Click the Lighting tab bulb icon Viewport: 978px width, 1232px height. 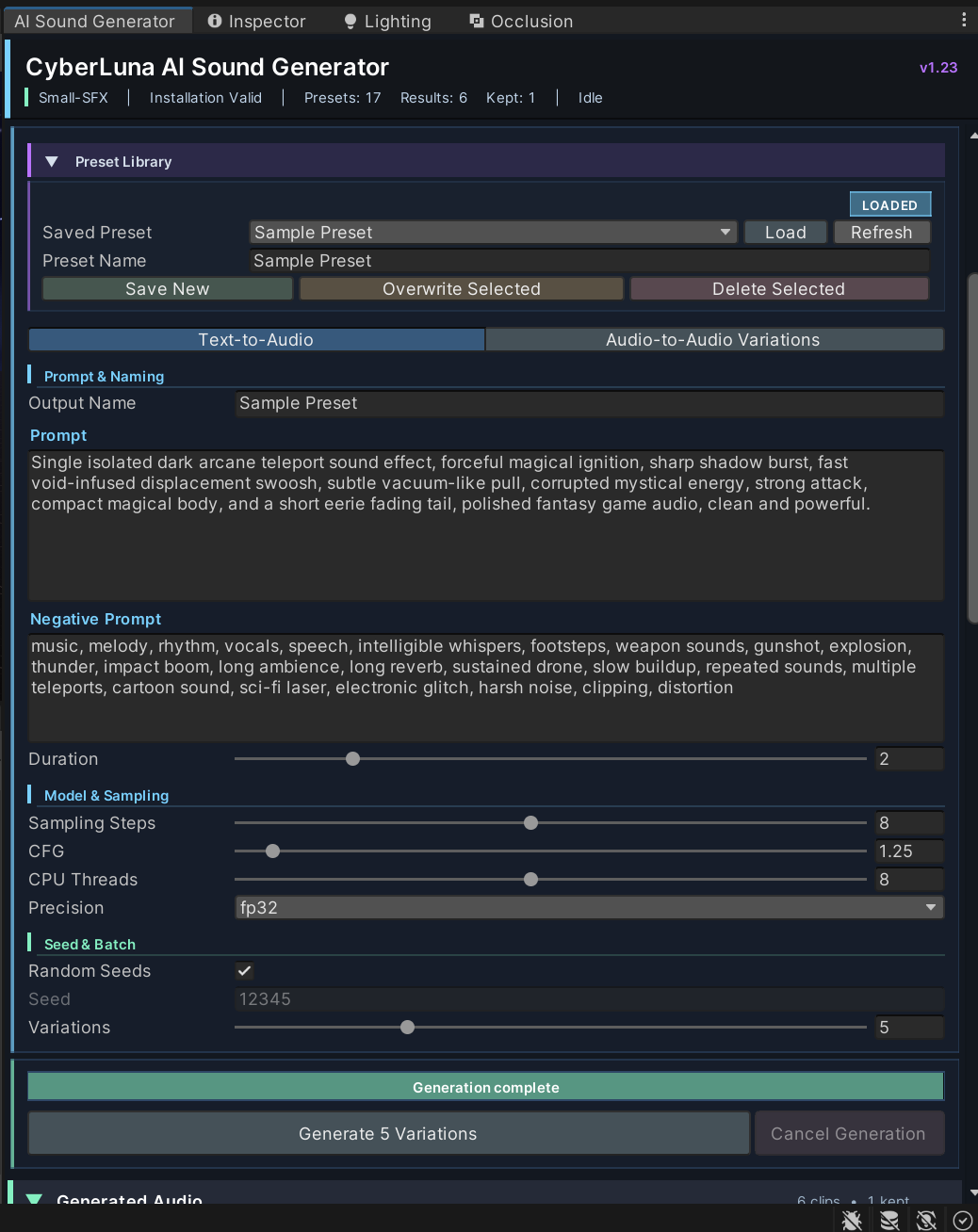tap(350, 21)
